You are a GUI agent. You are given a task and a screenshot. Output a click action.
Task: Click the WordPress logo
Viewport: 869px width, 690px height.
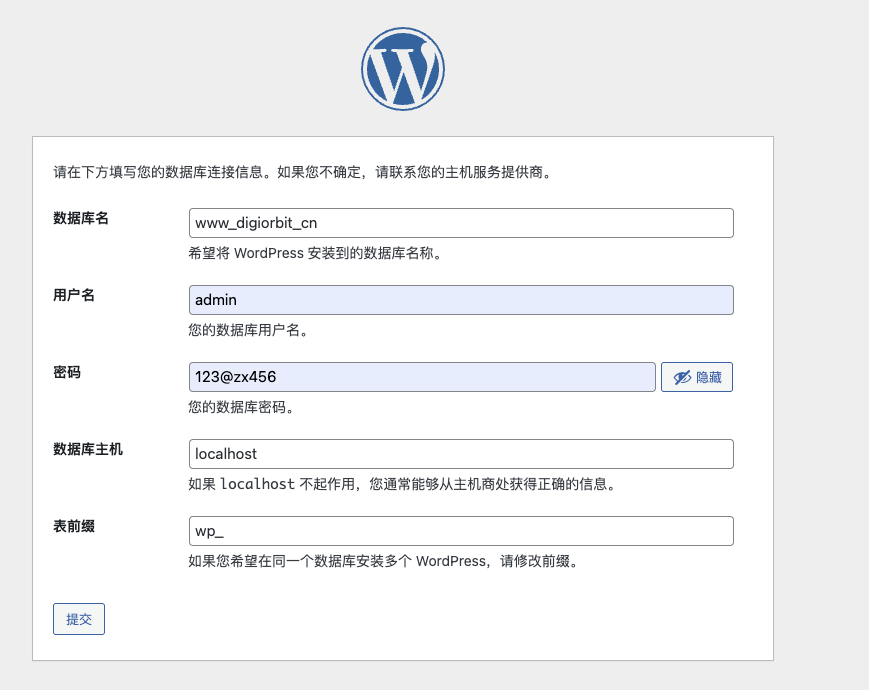tap(403, 69)
